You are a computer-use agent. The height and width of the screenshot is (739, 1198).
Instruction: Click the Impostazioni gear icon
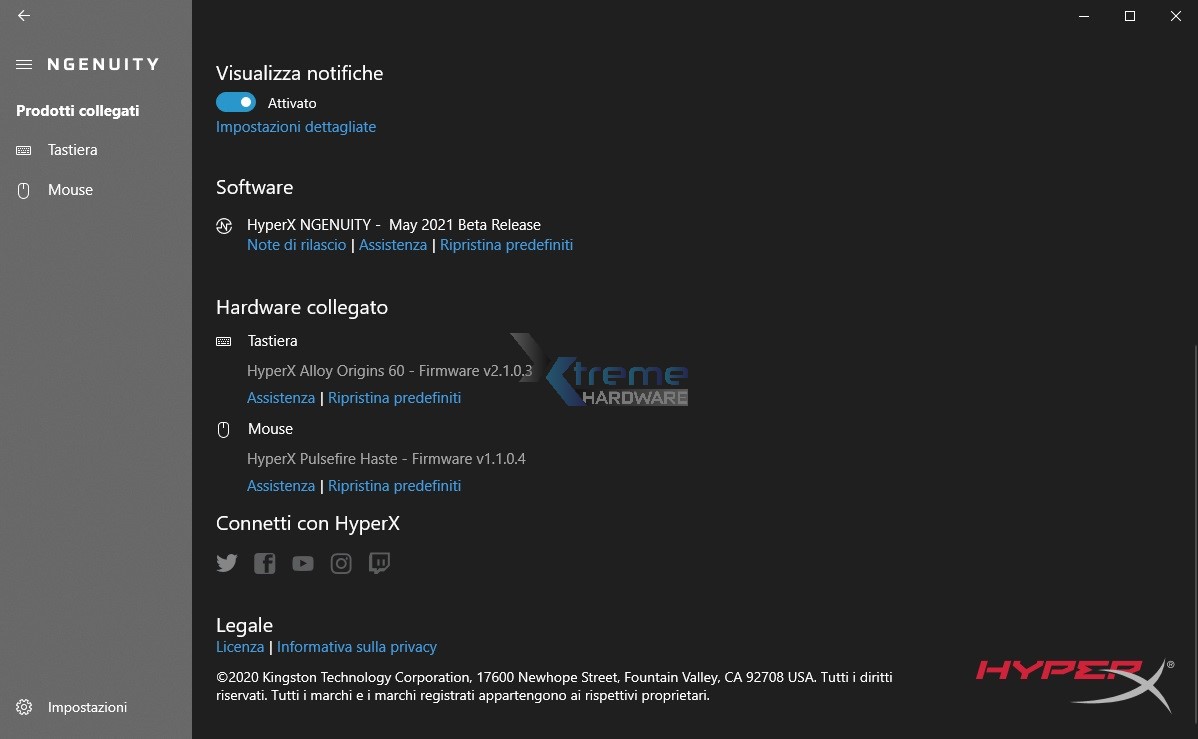[x=24, y=707]
